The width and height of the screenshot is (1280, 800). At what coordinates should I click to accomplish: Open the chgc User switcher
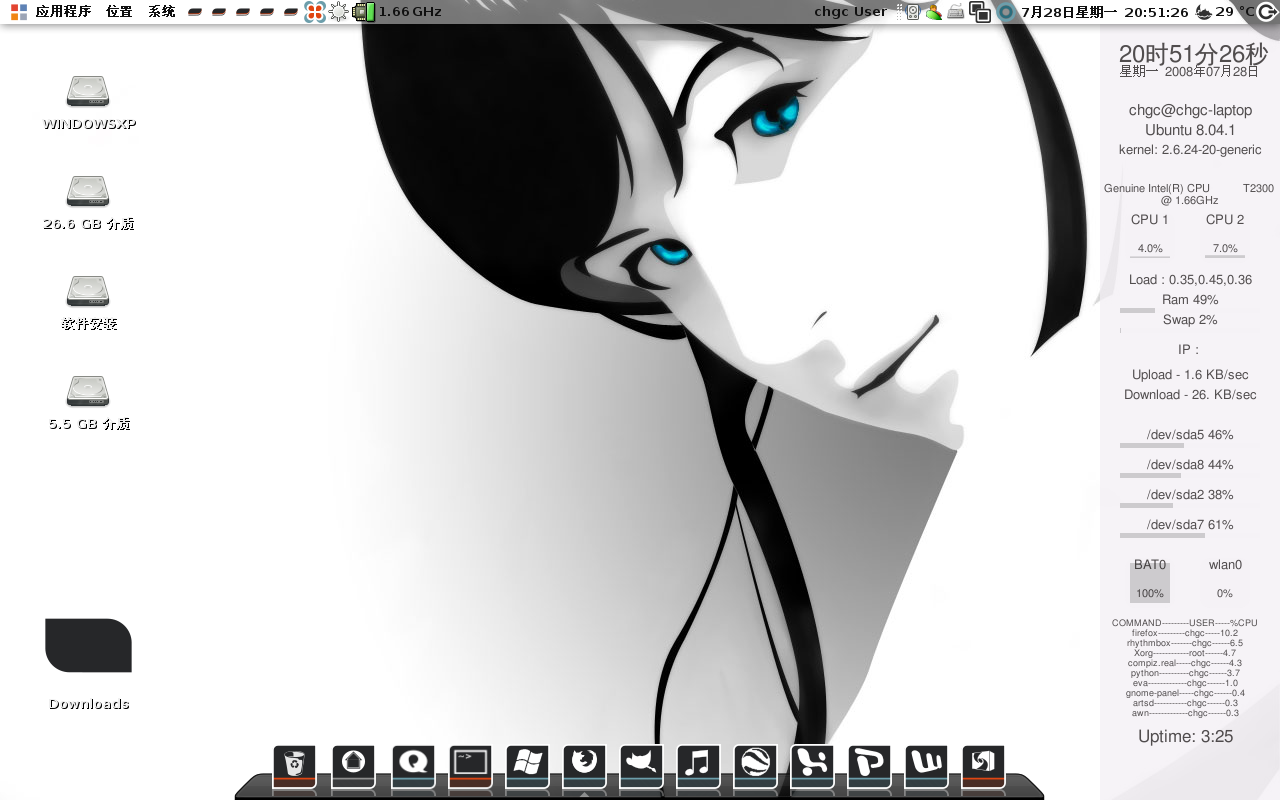[850, 12]
